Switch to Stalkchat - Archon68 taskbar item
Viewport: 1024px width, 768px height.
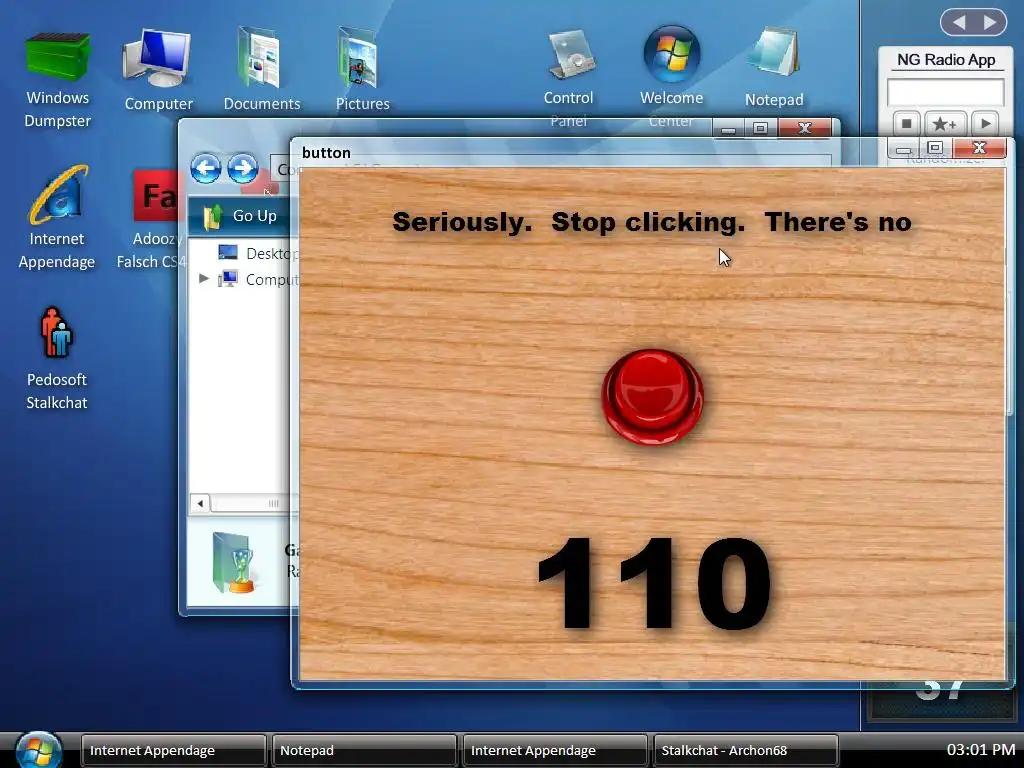pos(745,750)
